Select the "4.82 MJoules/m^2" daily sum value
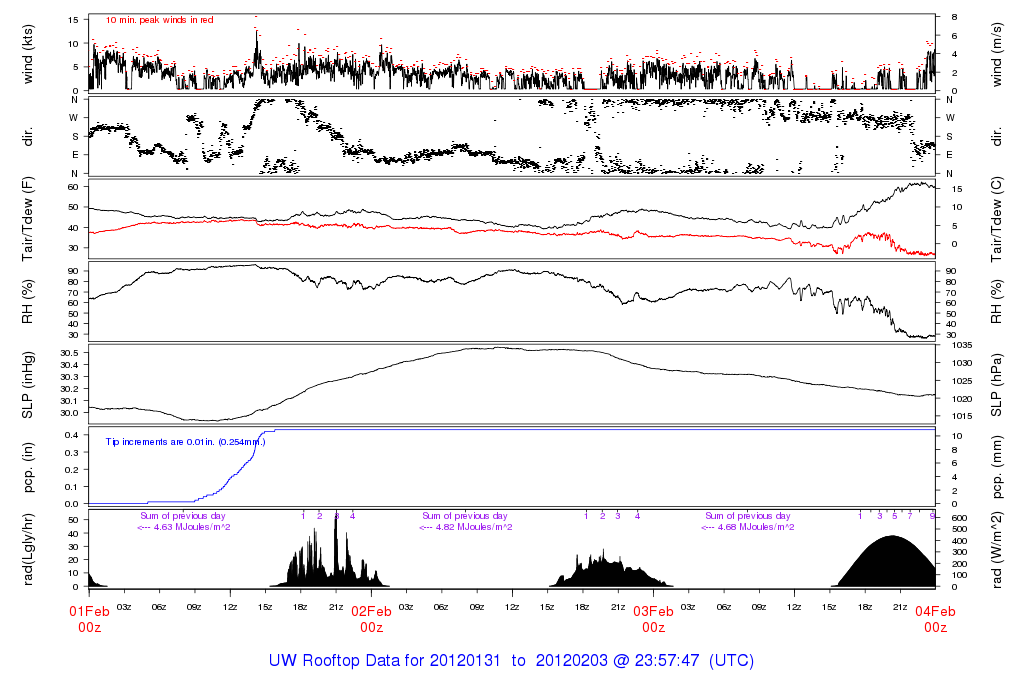This screenshot has height=700, width=1024. pyautogui.click(x=474, y=527)
